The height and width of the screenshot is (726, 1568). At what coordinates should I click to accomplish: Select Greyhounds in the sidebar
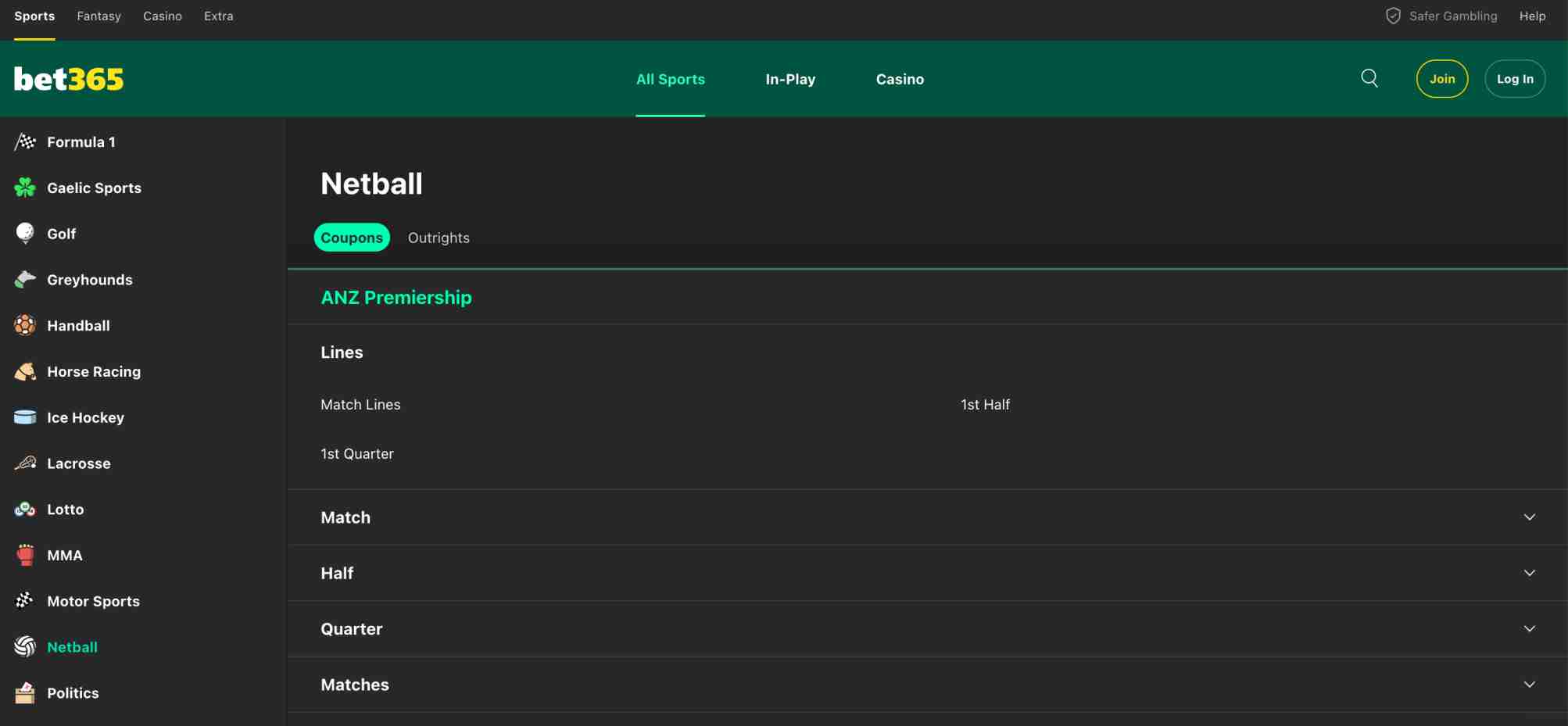(x=90, y=280)
